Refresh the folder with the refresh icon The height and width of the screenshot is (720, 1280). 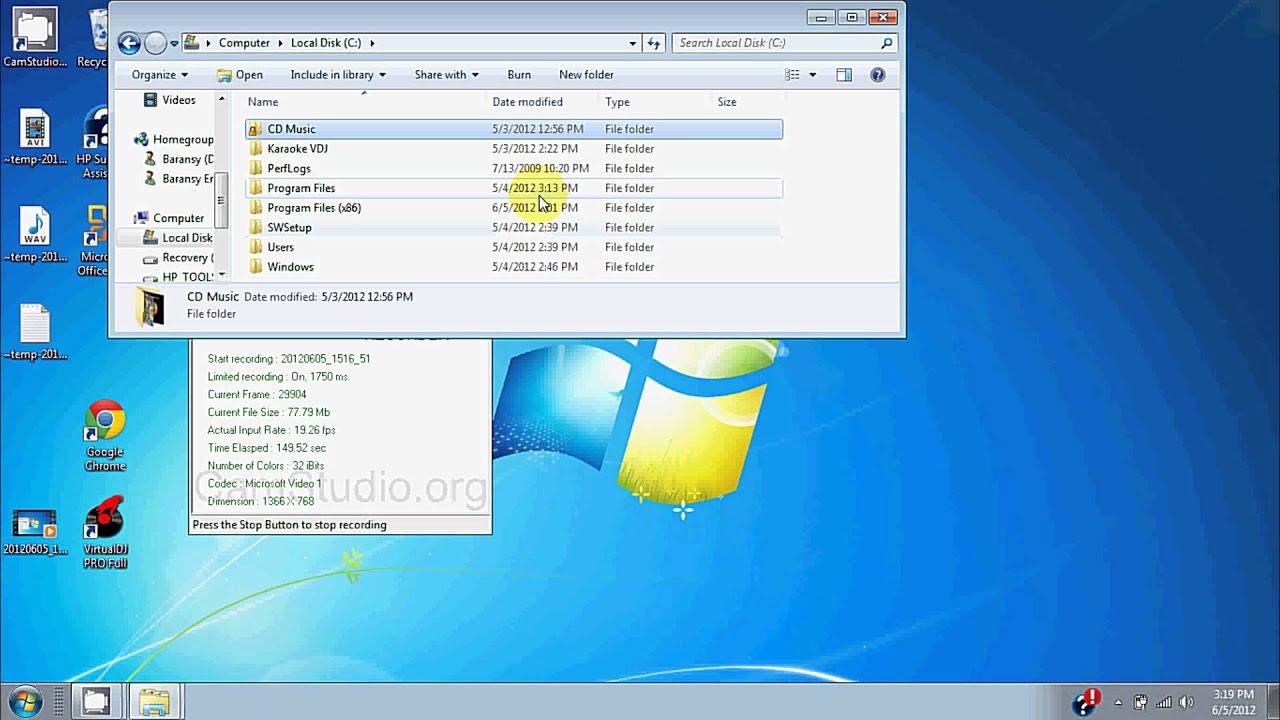(653, 43)
